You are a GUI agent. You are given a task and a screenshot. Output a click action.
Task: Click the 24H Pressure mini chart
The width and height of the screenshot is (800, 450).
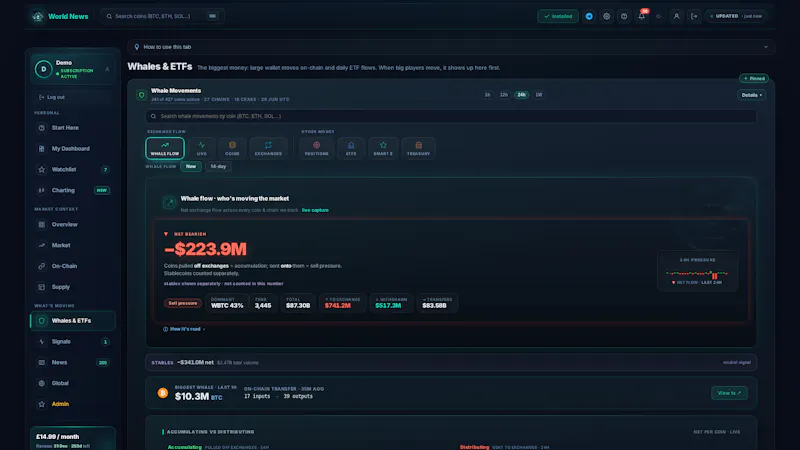coord(697,271)
